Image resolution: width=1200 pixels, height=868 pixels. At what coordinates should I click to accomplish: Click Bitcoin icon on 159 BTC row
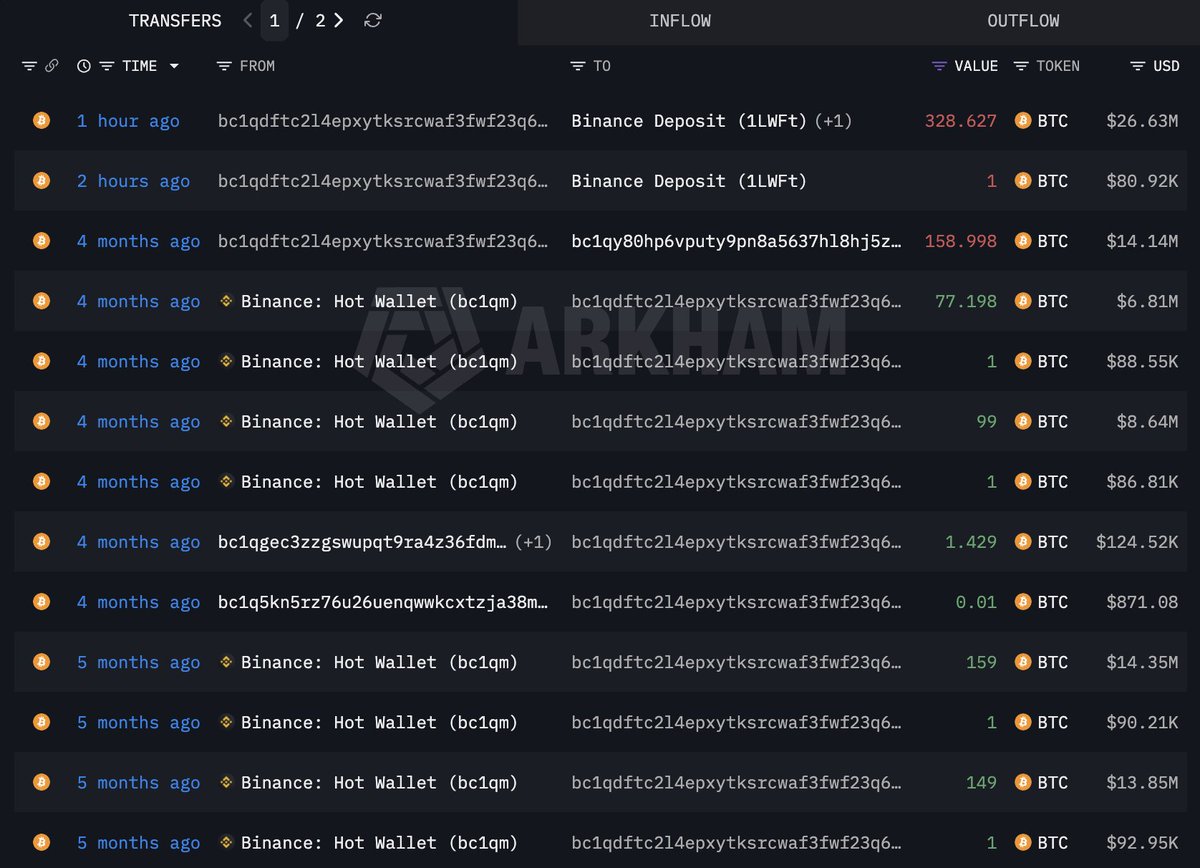[x=41, y=661]
